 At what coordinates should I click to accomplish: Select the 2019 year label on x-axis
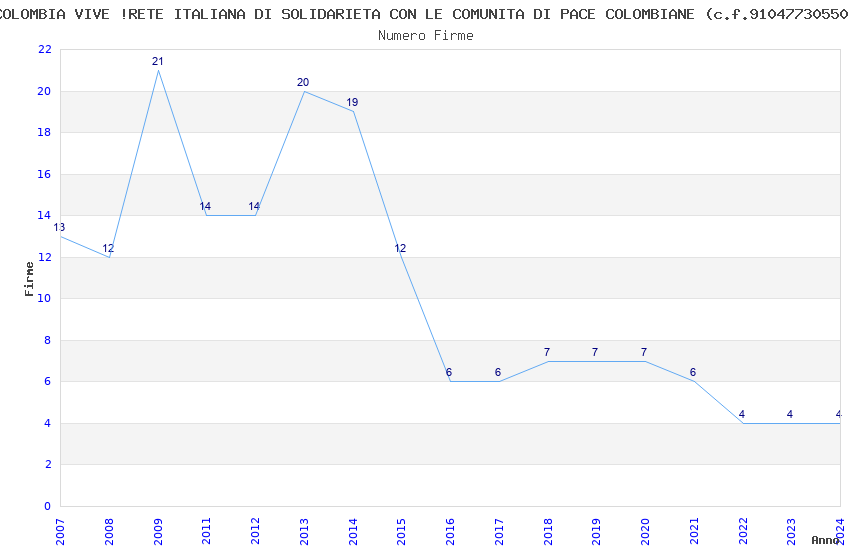click(x=596, y=531)
